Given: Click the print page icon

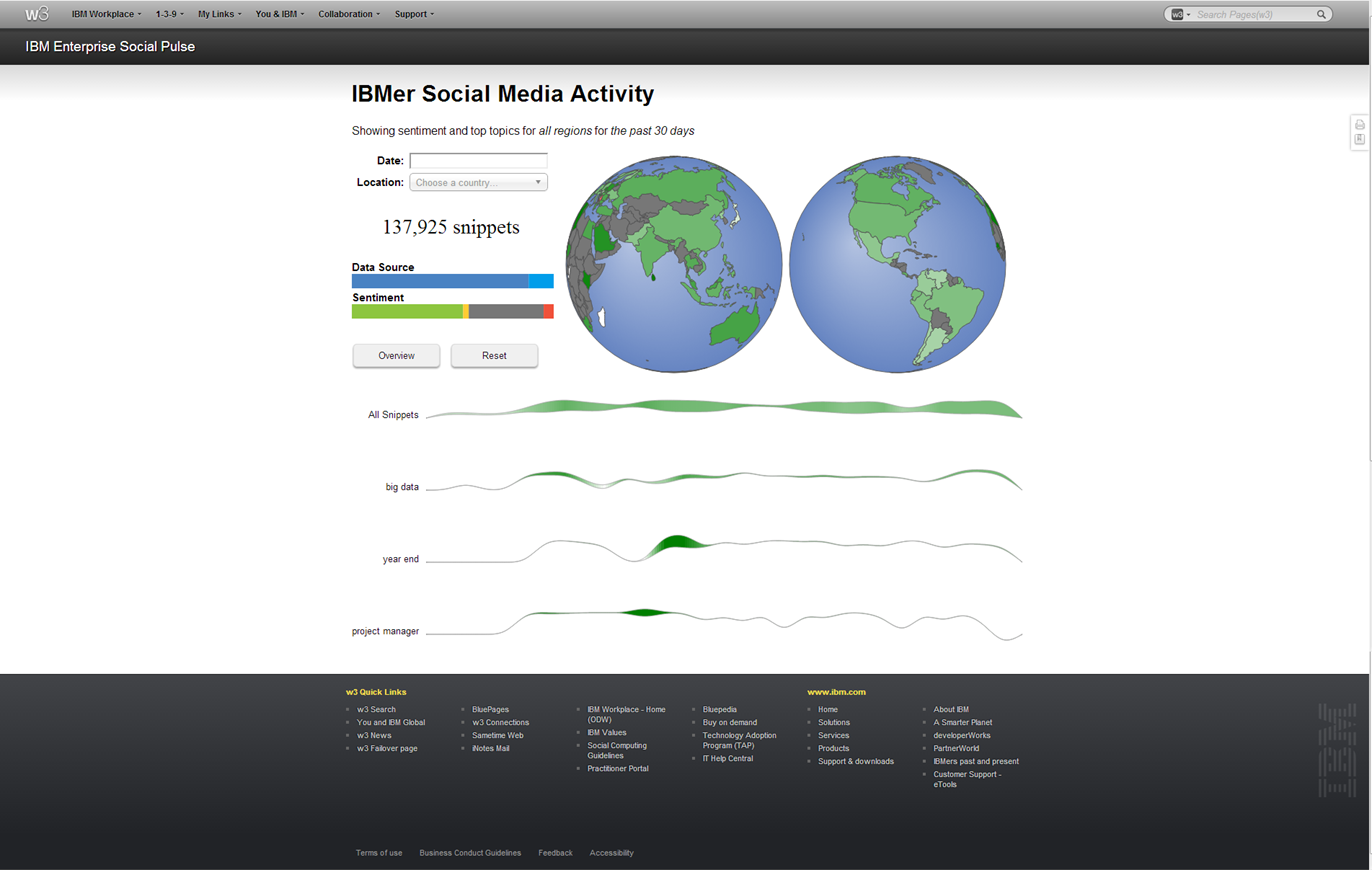Looking at the screenshot, I should coord(1359,125).
